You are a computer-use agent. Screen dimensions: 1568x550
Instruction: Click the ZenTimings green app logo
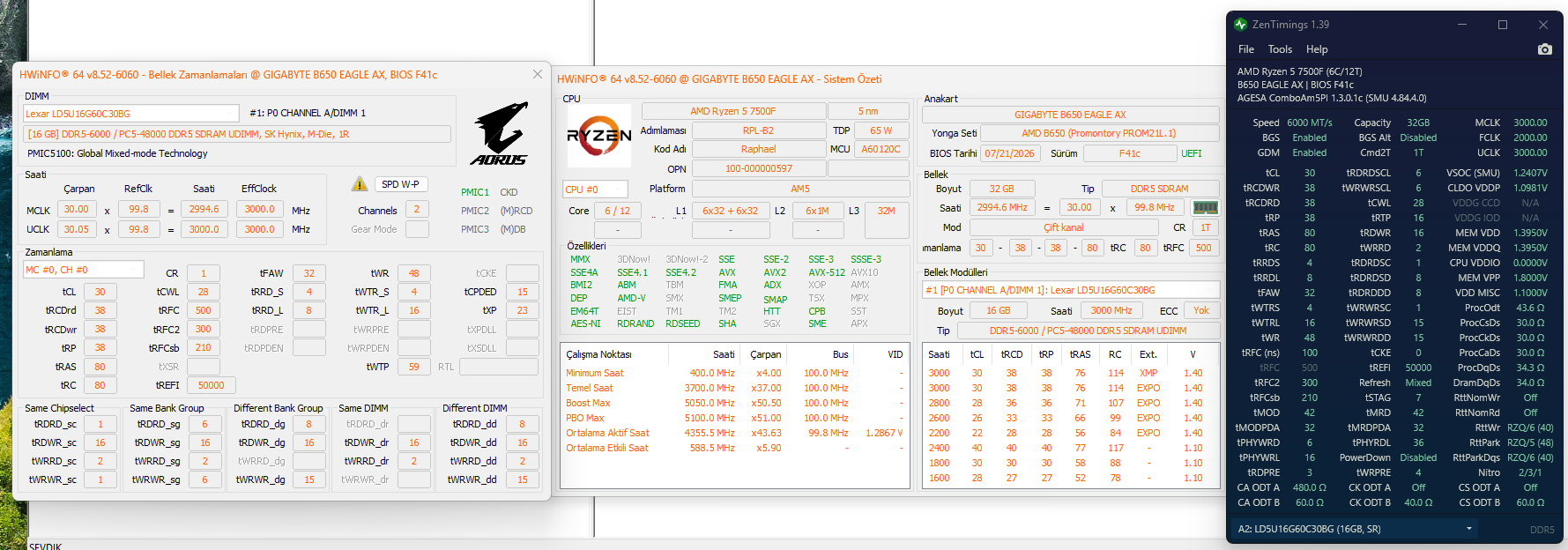(1241, 25)
